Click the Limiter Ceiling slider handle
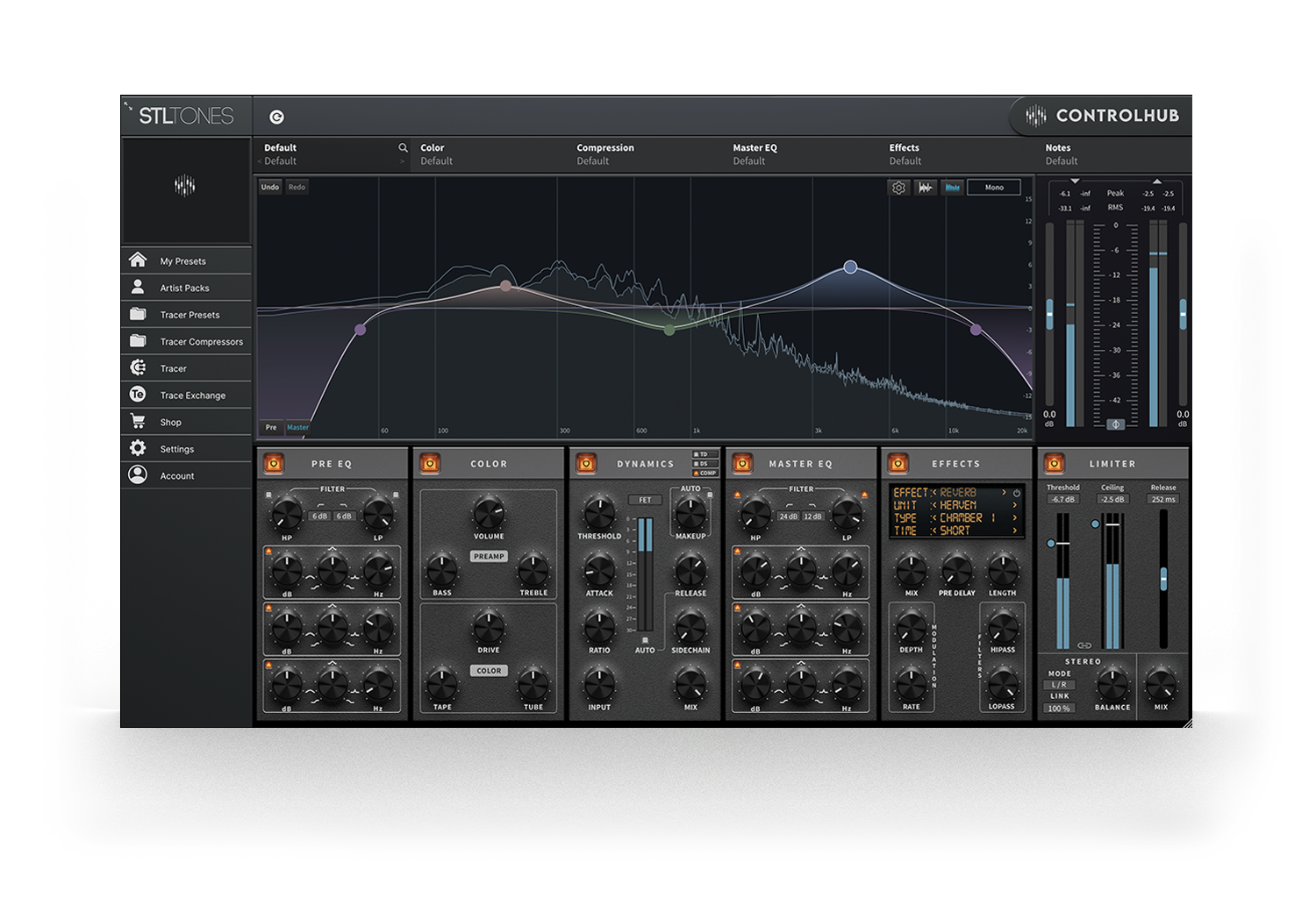 click(x=1095, y=524)
